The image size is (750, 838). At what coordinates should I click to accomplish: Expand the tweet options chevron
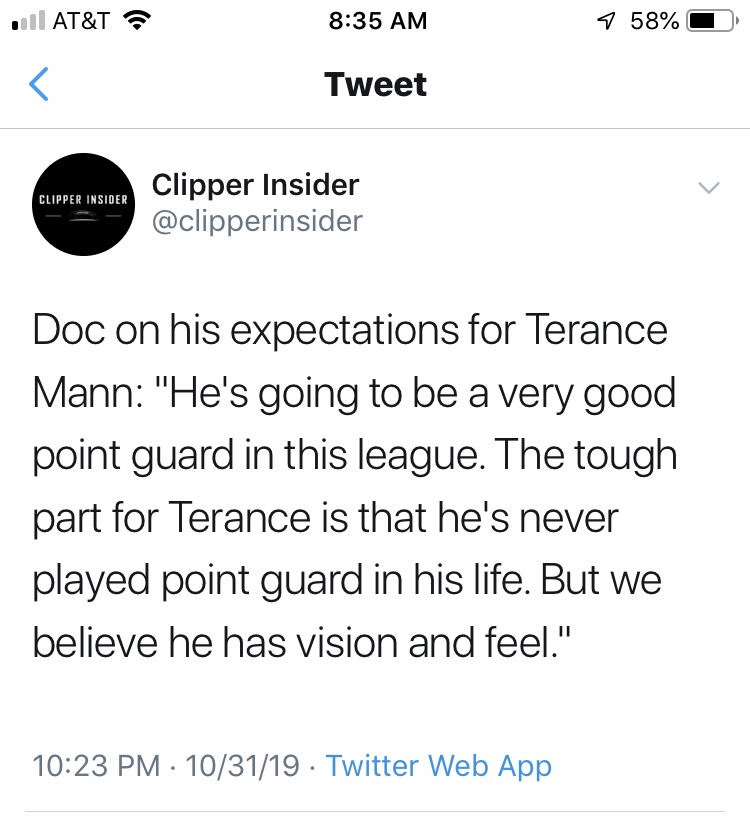point(708,188)
